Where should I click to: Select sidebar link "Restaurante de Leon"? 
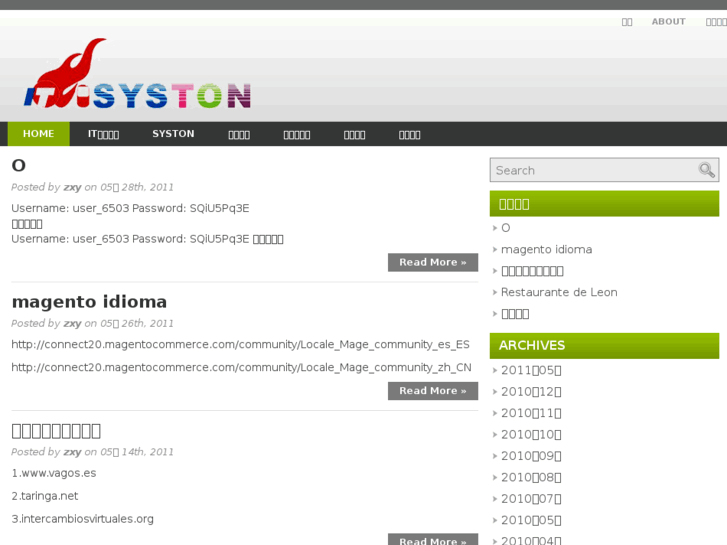coord(559,292)
